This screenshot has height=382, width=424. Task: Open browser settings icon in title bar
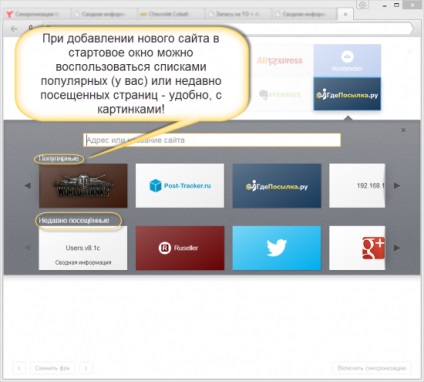[363, 5]
